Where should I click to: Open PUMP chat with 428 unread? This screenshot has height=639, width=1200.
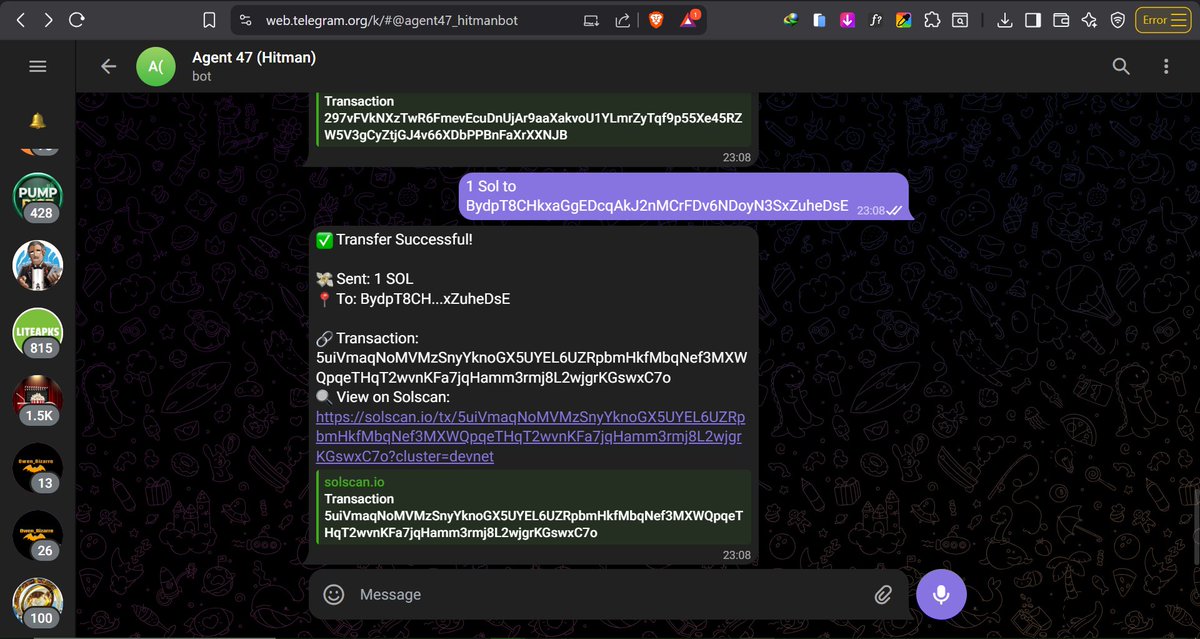pos(38,198)
